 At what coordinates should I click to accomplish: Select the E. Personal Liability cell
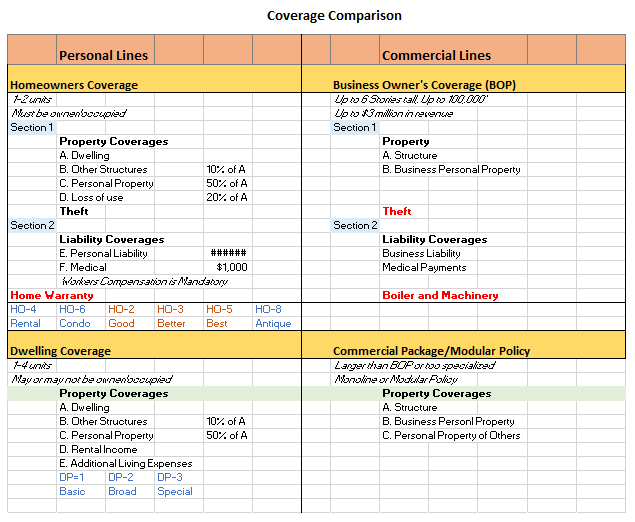point(103,254)
